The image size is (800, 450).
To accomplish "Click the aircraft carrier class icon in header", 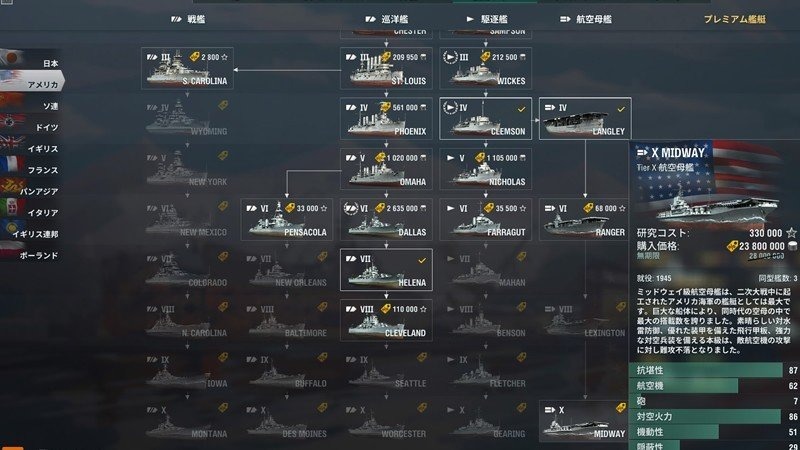I will click(x=565, y=19).
